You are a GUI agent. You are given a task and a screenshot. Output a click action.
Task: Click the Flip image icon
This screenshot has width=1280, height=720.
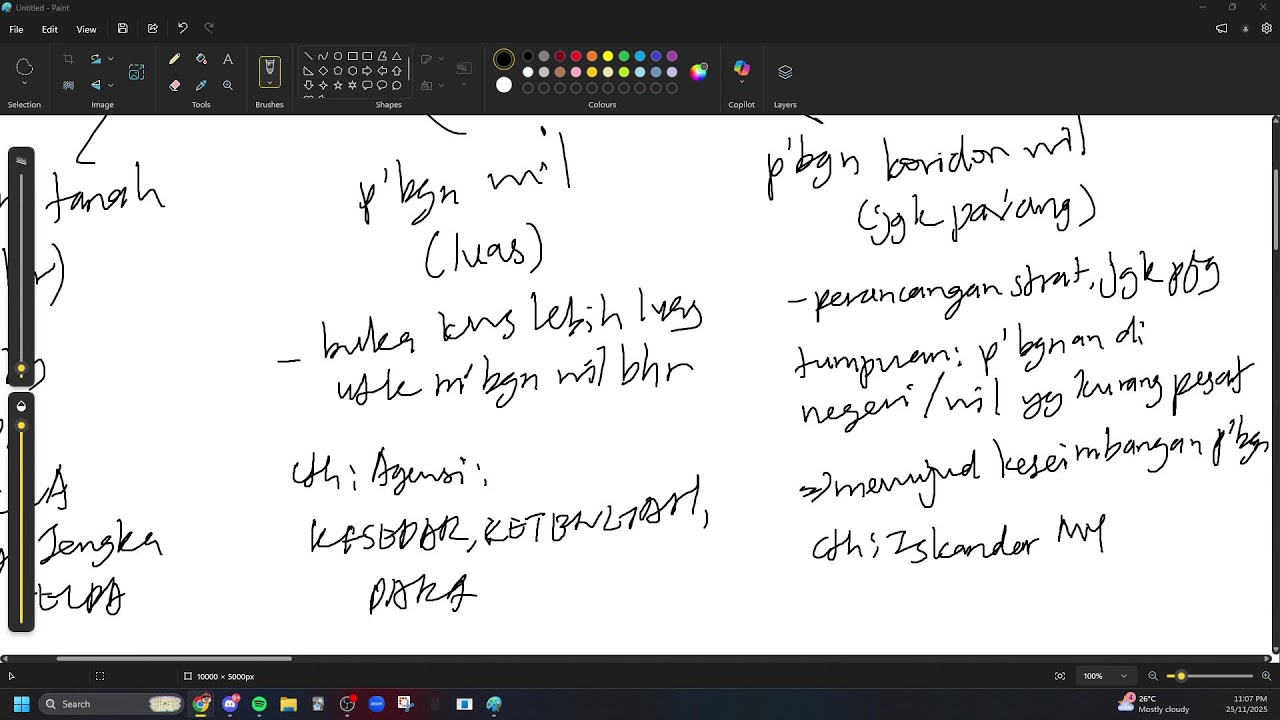pos(96,86)
